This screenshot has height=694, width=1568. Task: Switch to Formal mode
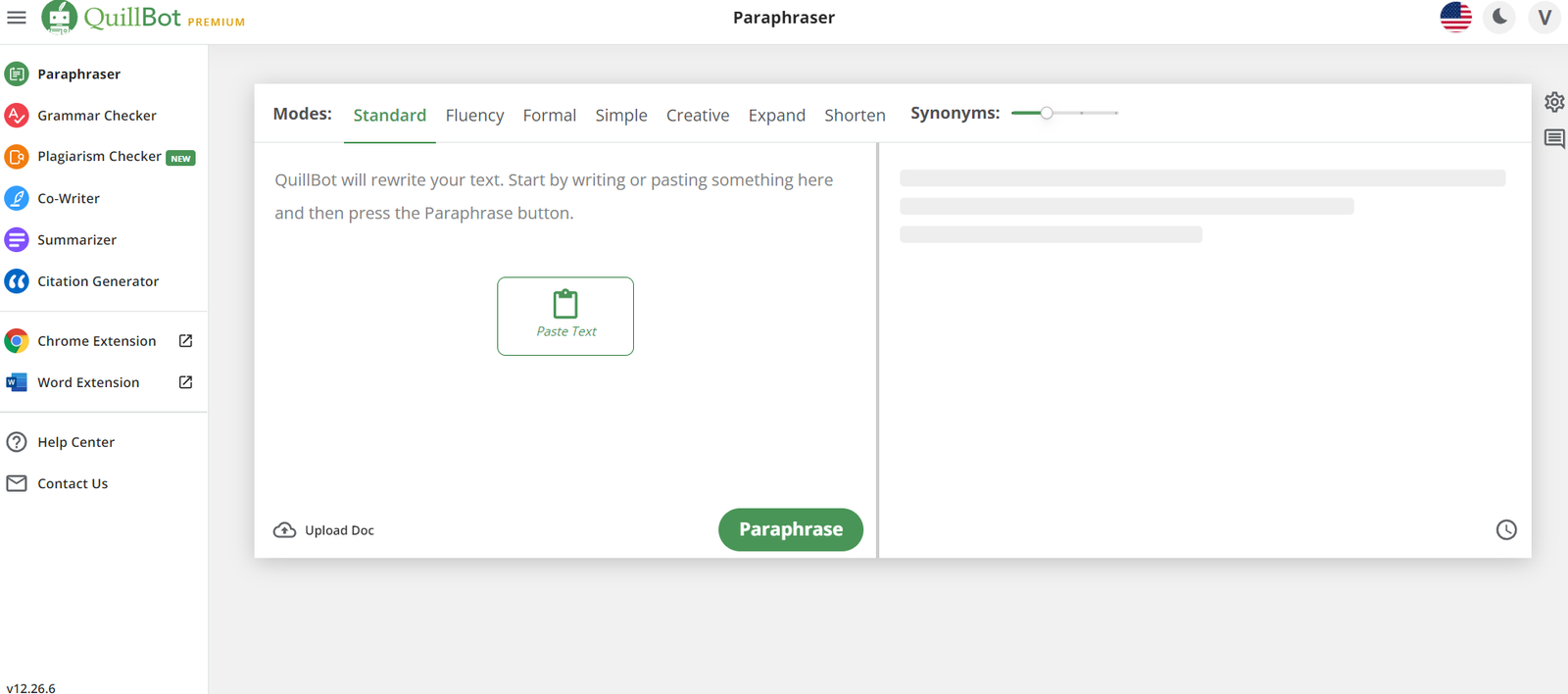pyautogui.click(x=550, y=115)
